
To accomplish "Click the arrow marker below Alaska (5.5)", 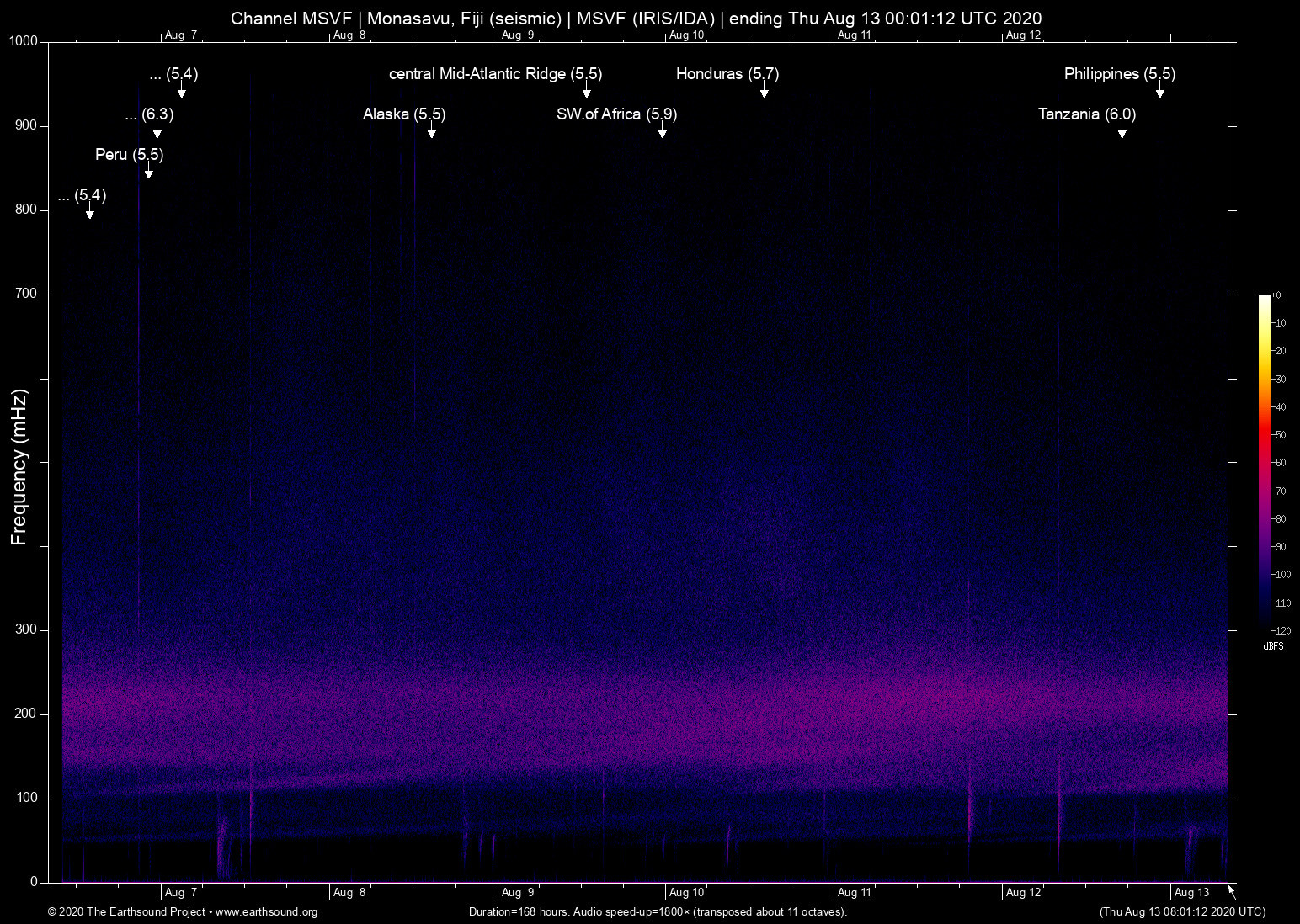I will tap(432, 131).
